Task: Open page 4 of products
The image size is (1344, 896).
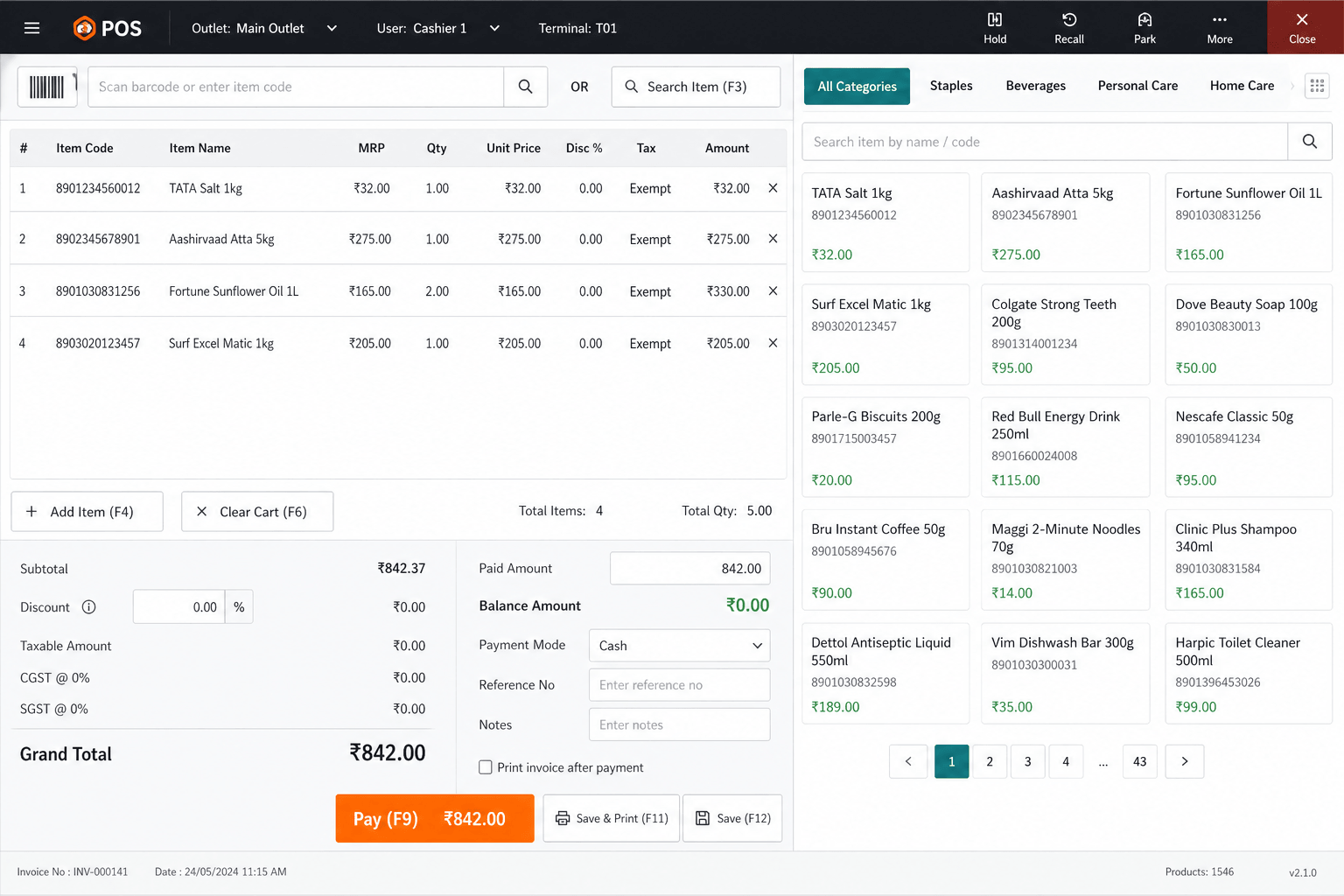Action: (1066, 761)
